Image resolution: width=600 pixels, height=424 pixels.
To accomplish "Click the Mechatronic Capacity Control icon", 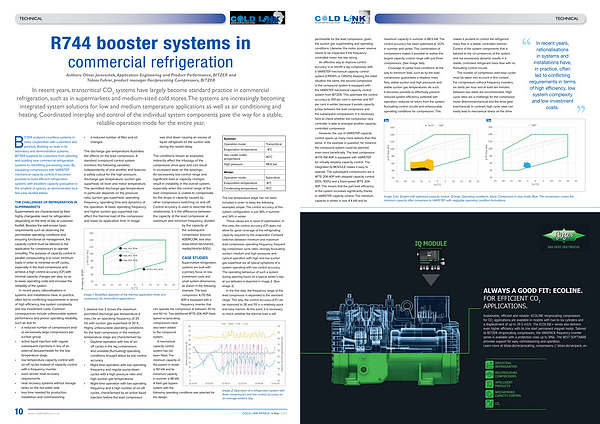I will click(x=489, y=394).
